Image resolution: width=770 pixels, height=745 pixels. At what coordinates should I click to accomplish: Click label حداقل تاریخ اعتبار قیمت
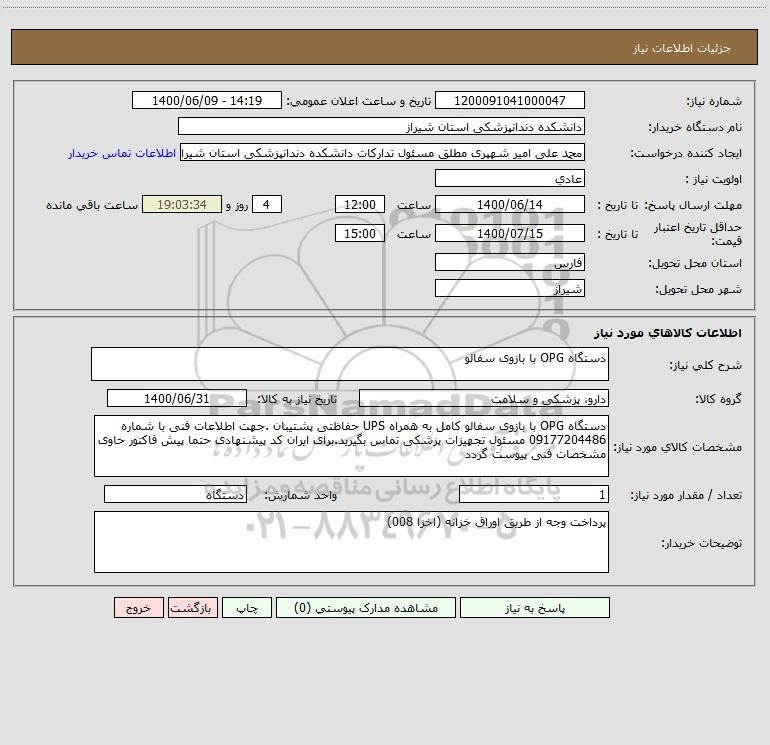pos(698,234)
